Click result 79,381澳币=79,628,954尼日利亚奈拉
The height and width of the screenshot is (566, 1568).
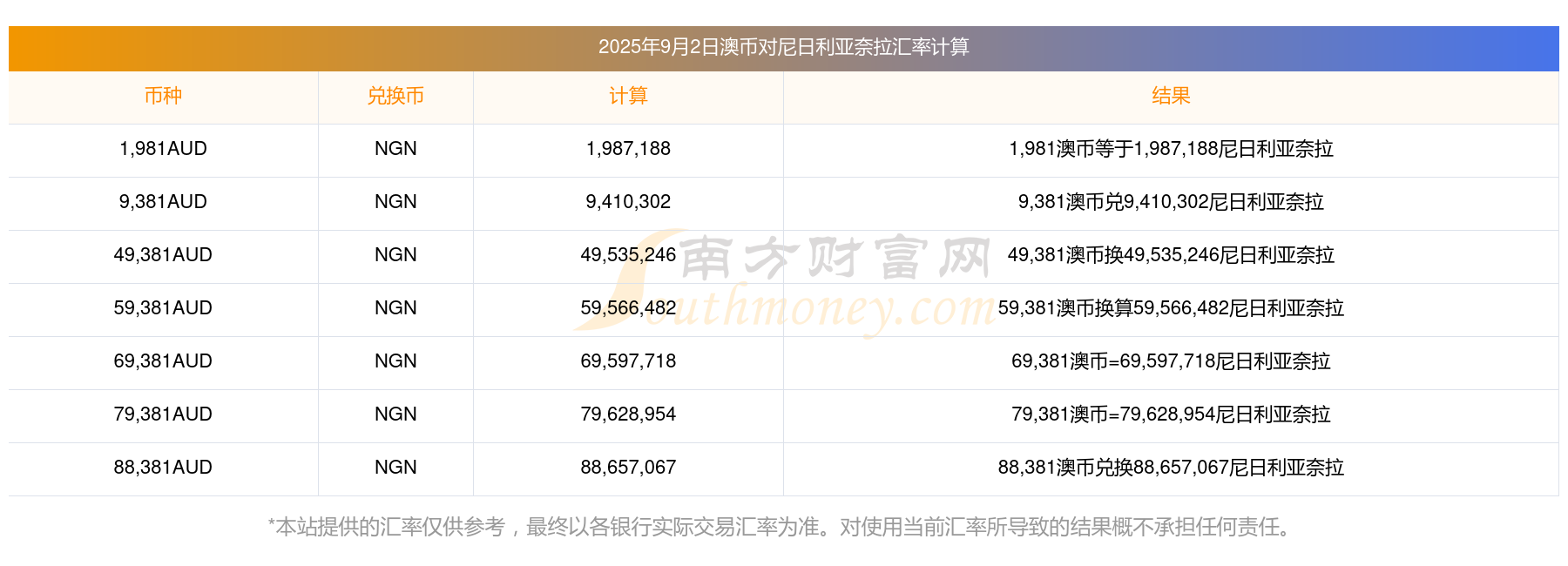pos(1171,414)
